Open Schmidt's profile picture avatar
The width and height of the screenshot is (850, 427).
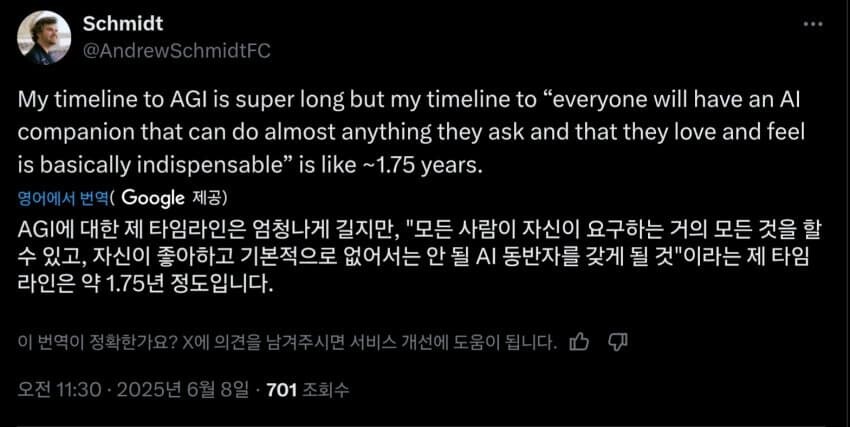(x=45, y=36)
